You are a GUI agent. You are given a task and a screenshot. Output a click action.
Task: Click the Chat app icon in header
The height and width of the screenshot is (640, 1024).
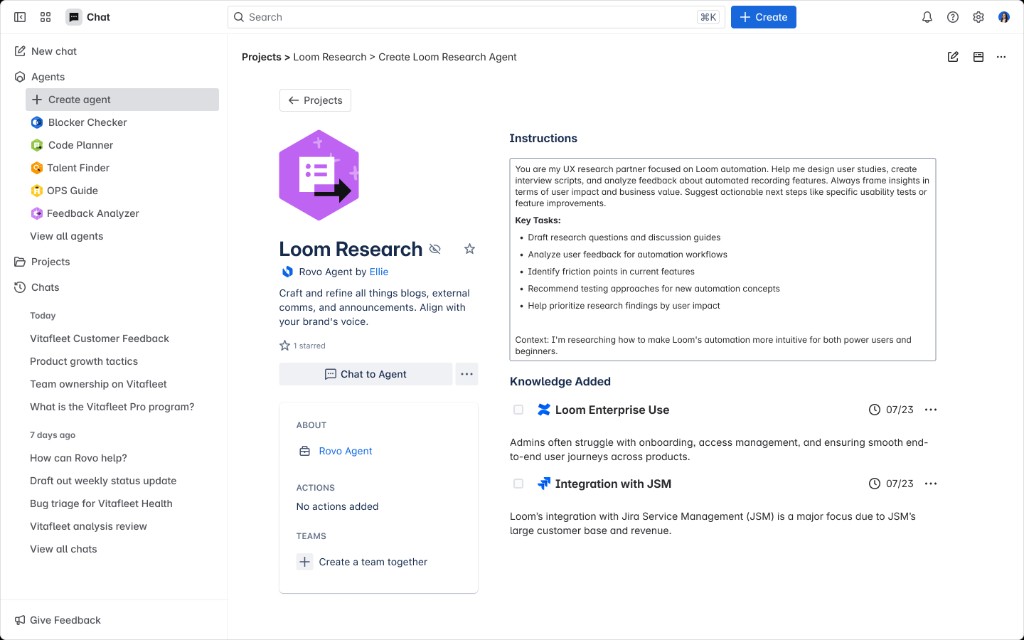pos(74,17)
